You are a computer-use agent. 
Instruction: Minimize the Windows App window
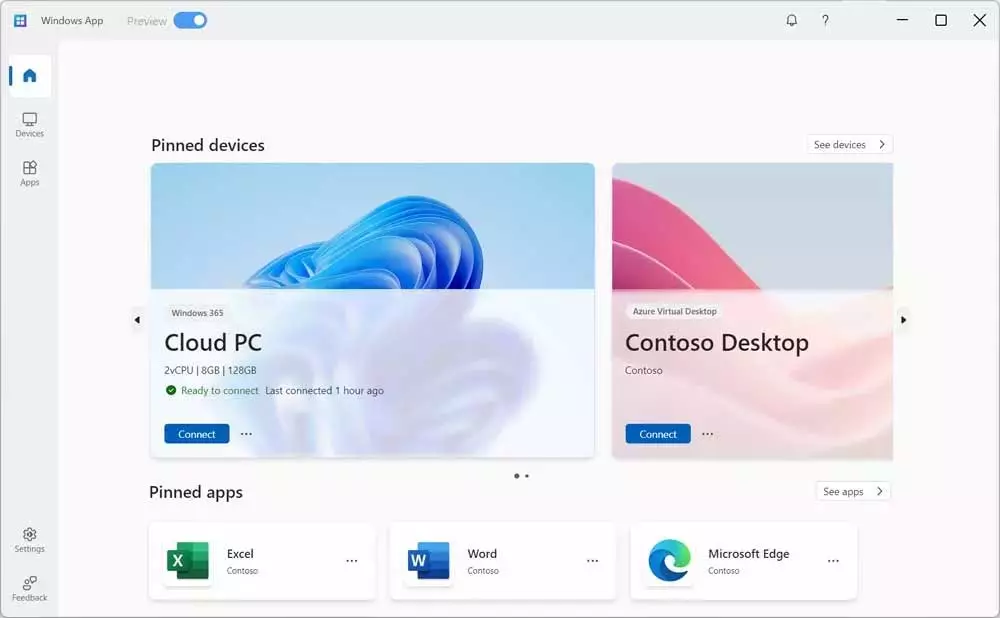click(x=902, y=20)
